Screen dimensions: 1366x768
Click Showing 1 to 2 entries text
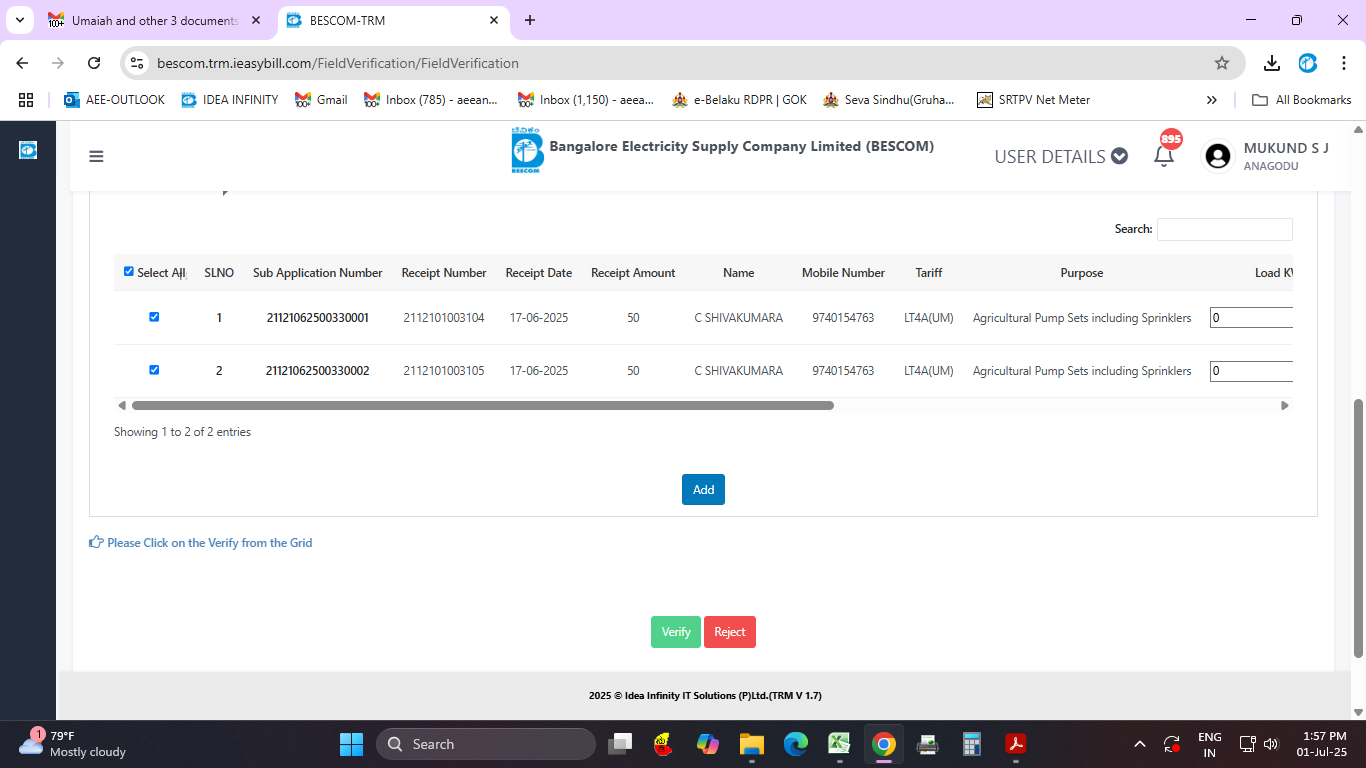point(182,432)
